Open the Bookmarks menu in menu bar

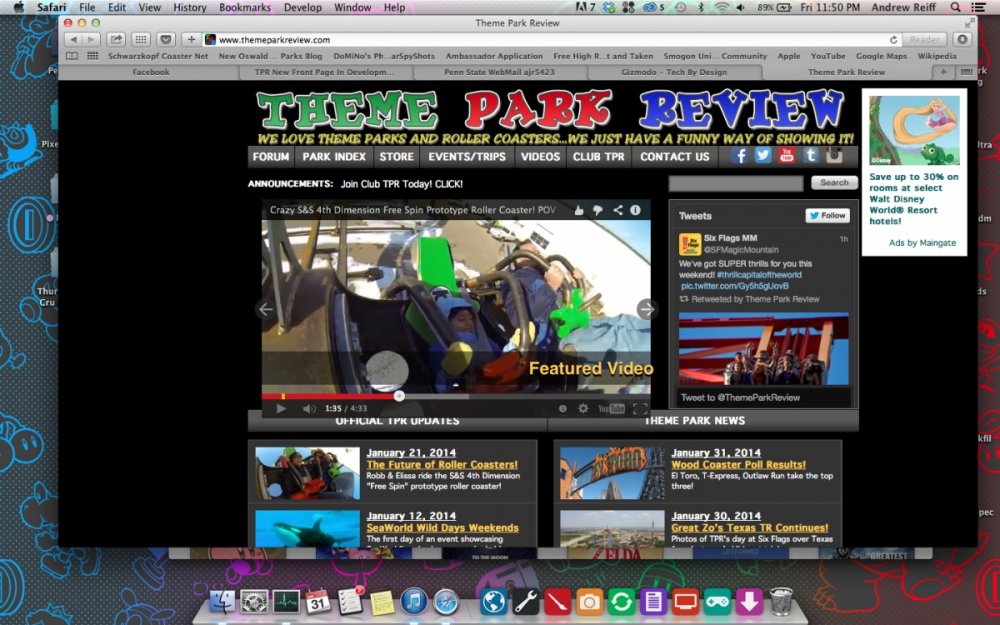[x=245, y=7]
